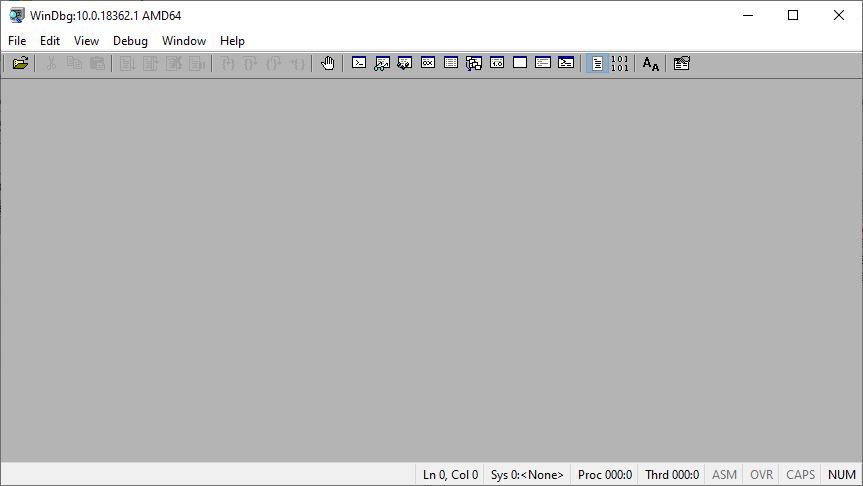Screen dimensions: 863x486
Task: Click the 'Proc 000:0' status bar entry
Action: tap(605, 474)
